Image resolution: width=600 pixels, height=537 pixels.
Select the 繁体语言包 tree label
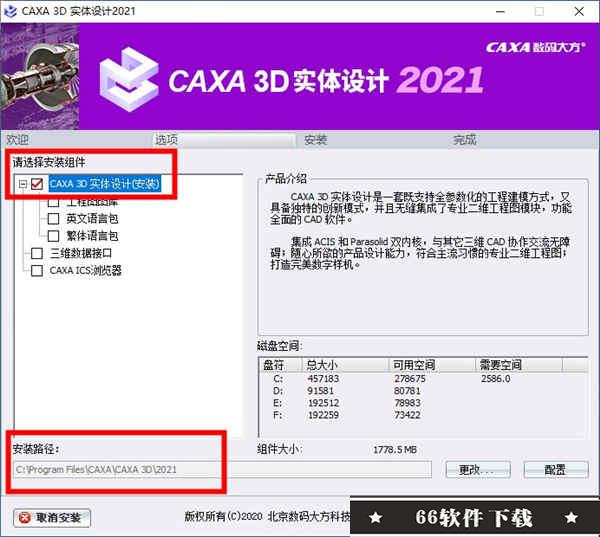point(92,236)
